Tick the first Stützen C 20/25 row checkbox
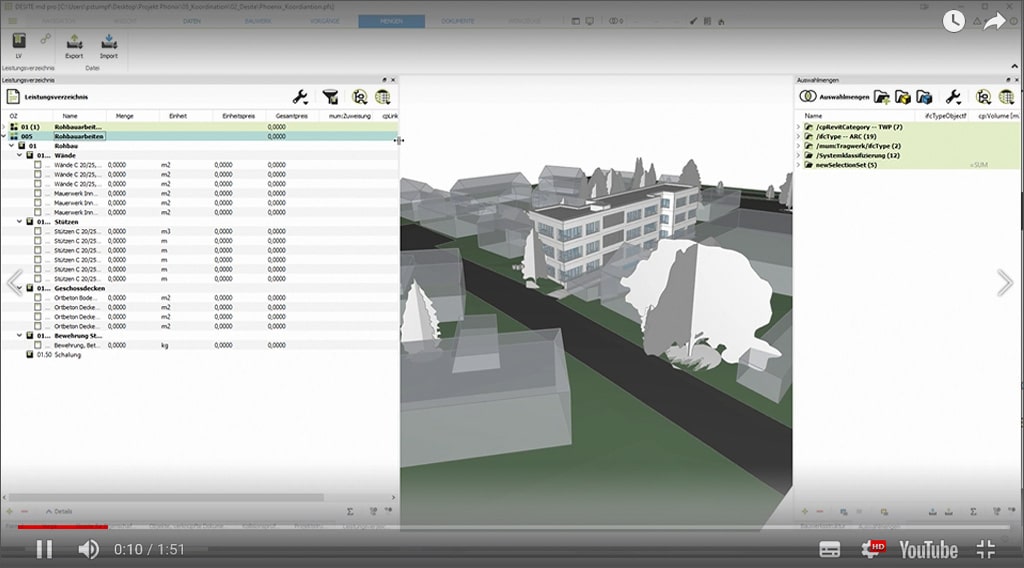 pos(38,231)
